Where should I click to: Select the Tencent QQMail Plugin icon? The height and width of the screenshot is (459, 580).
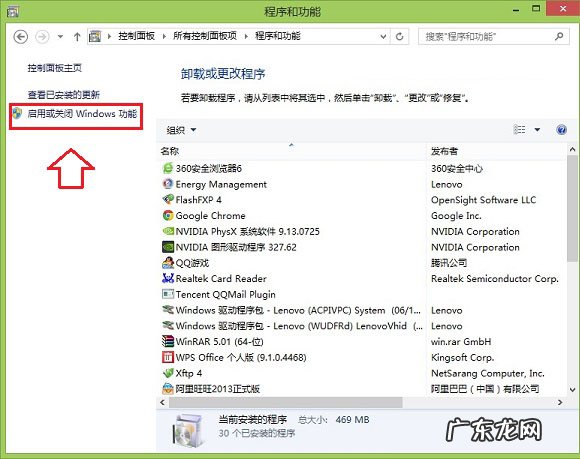pyautogui.click(x=168, y=294)
